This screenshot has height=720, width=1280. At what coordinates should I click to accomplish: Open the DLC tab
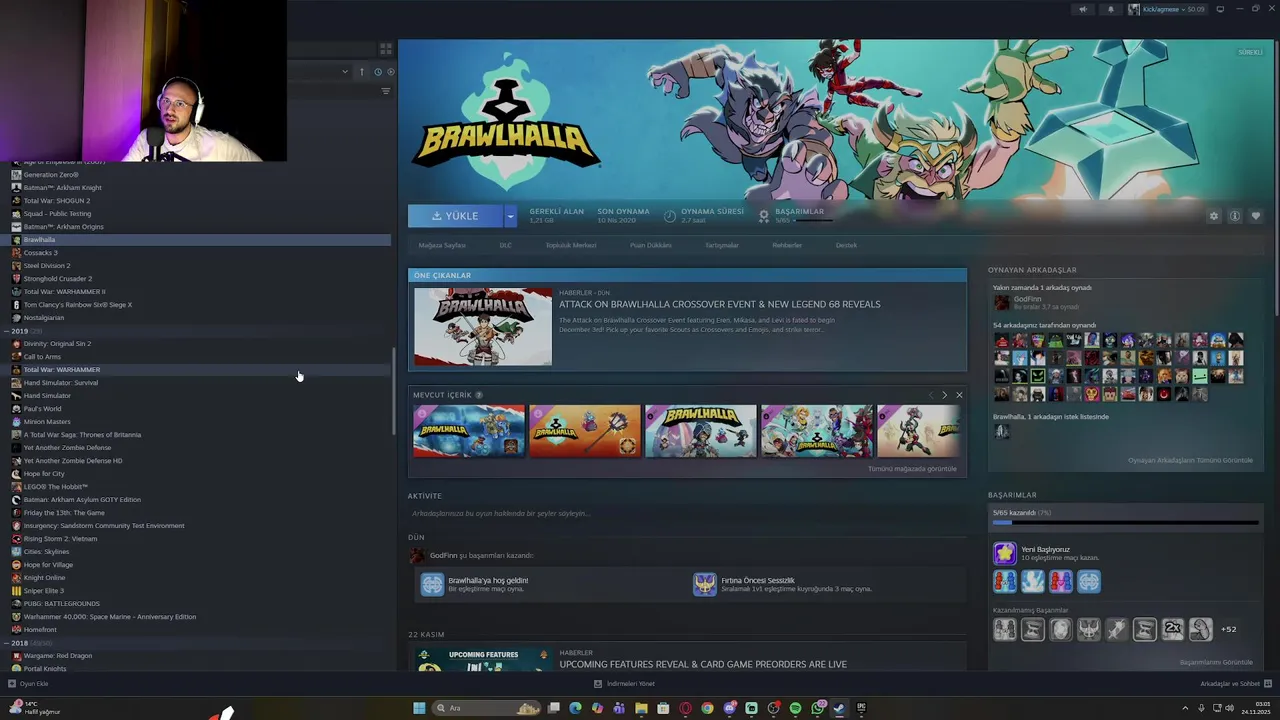[505, 245]
